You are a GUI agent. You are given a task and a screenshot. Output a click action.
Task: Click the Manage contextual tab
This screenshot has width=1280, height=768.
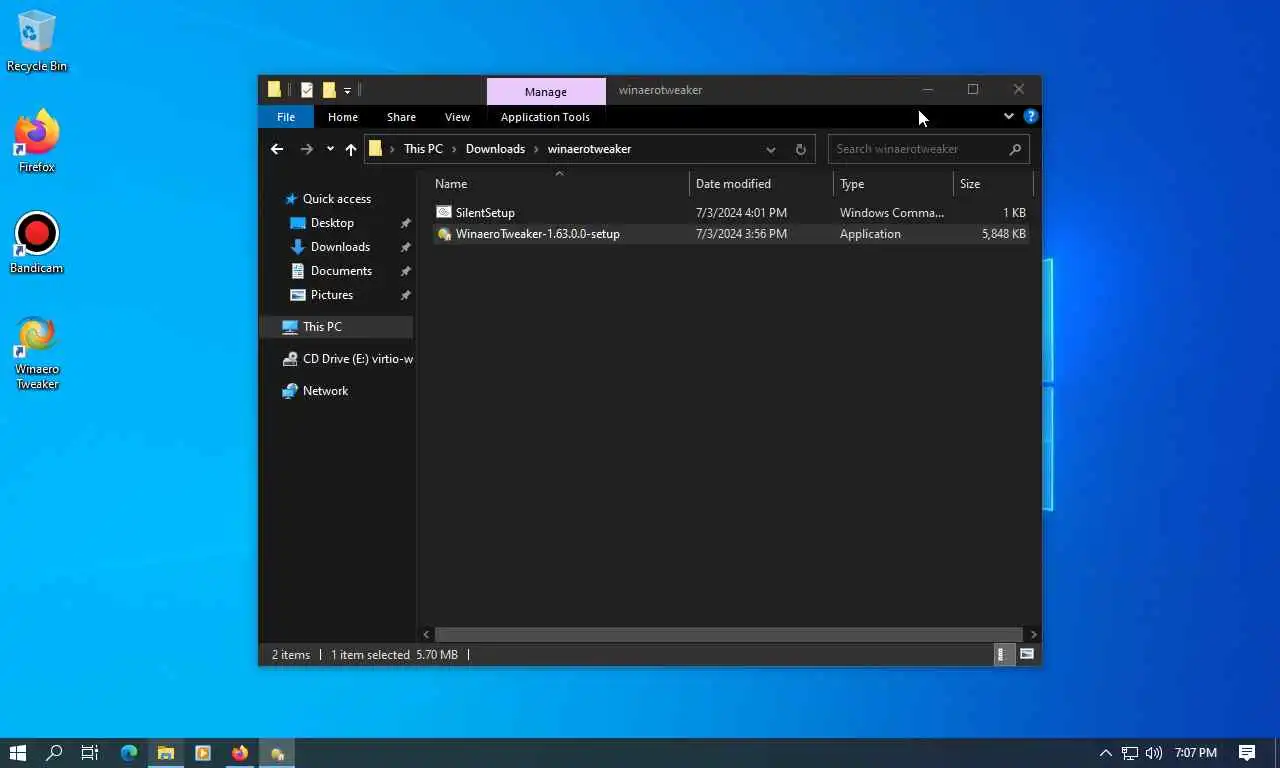[x=546, y=91]
